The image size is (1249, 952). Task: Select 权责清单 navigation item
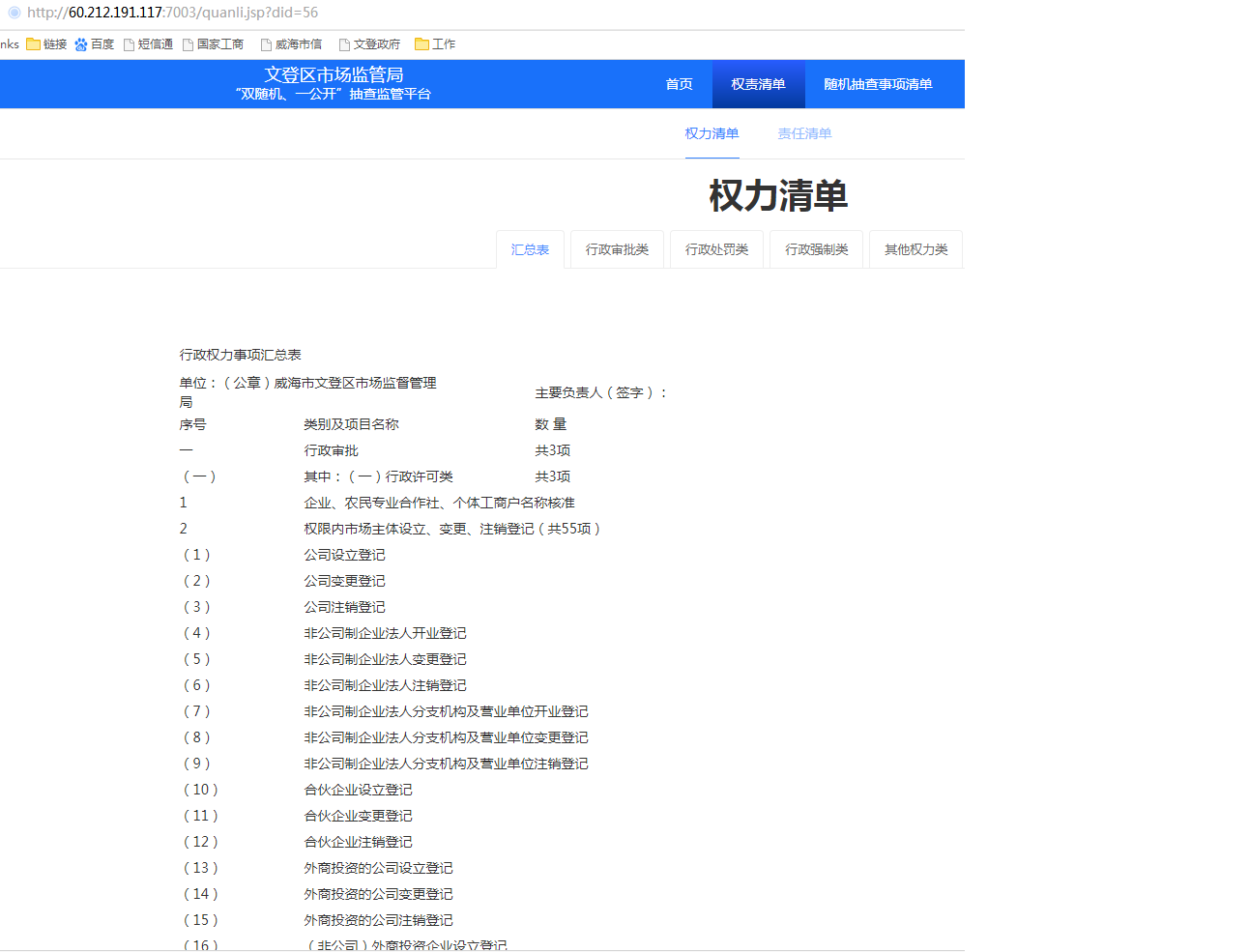coord(758,84)
